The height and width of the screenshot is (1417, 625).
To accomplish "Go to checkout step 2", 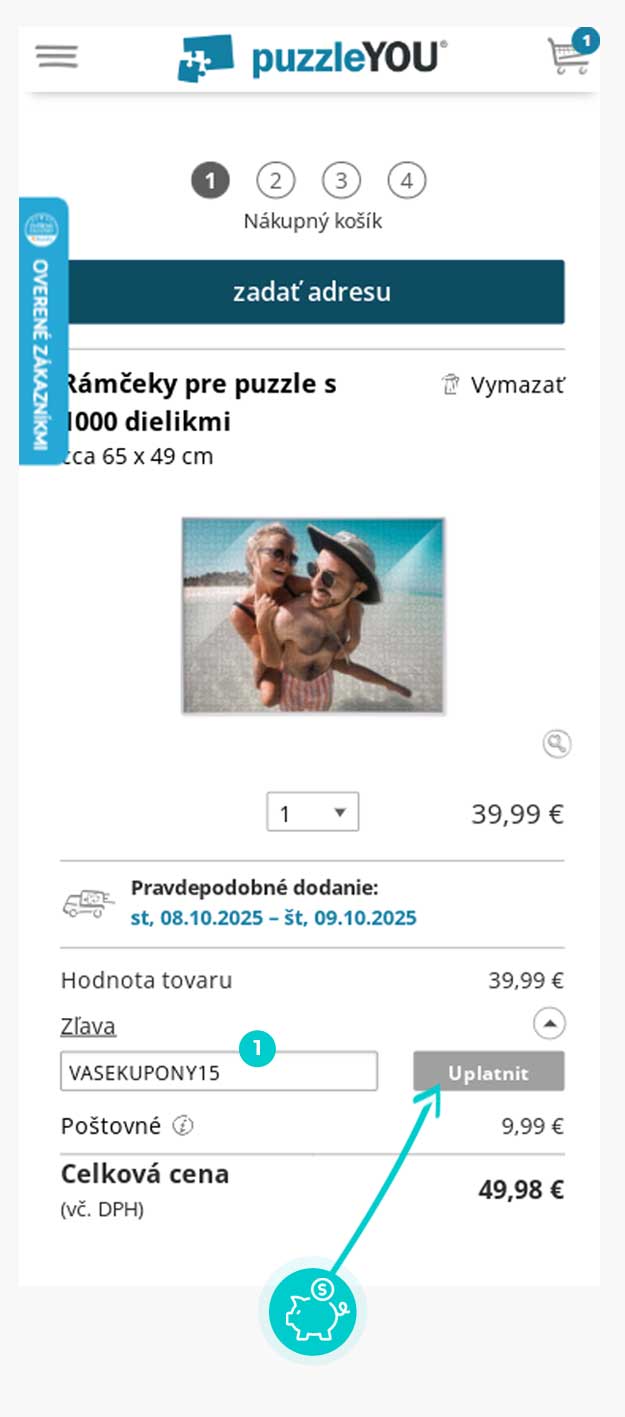I will click(276, 181).
